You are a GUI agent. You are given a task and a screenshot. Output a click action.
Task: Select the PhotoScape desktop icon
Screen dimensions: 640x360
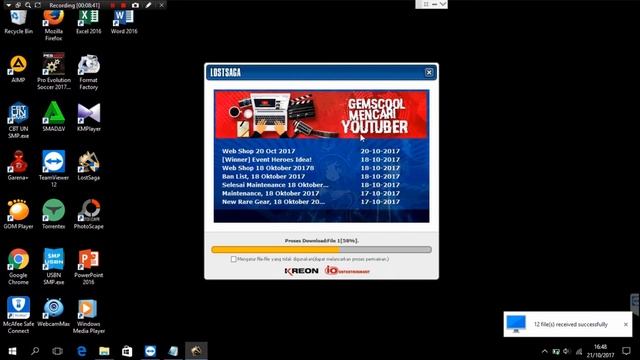89,214
